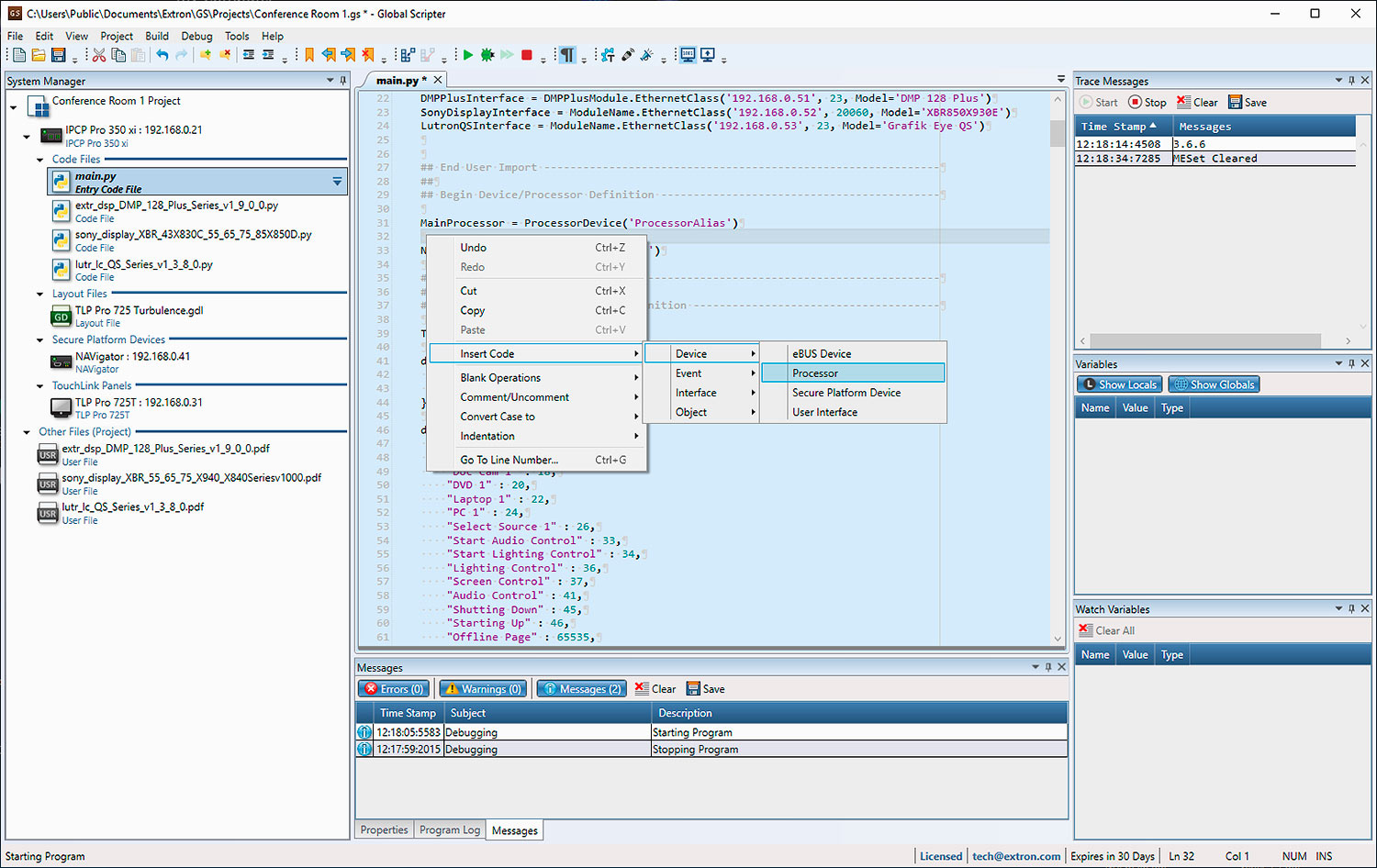The image size is (1377, 868).
Task: Pin the Watch Variables panel
Action: point(1351,608)
